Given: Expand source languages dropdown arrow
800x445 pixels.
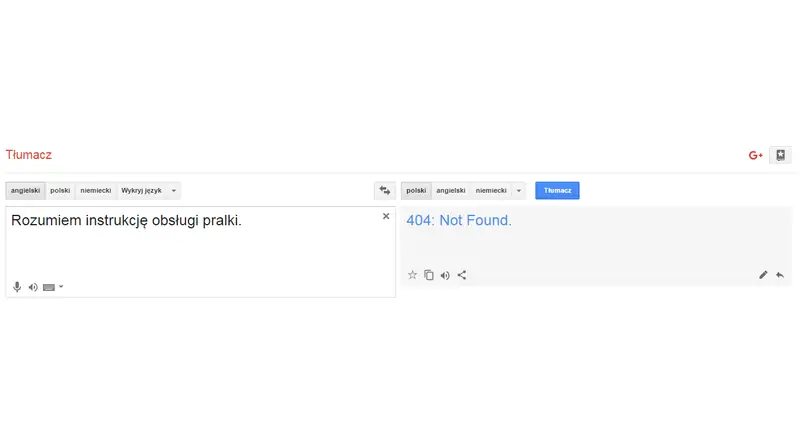Looking at the screenshot, I should (x=173, y=191).
